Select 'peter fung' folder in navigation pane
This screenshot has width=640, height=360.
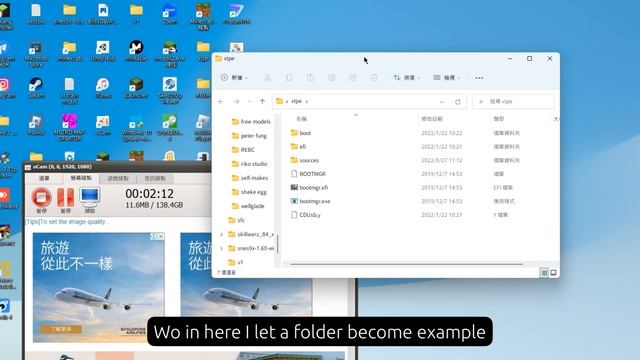click(x=249, y=136)
